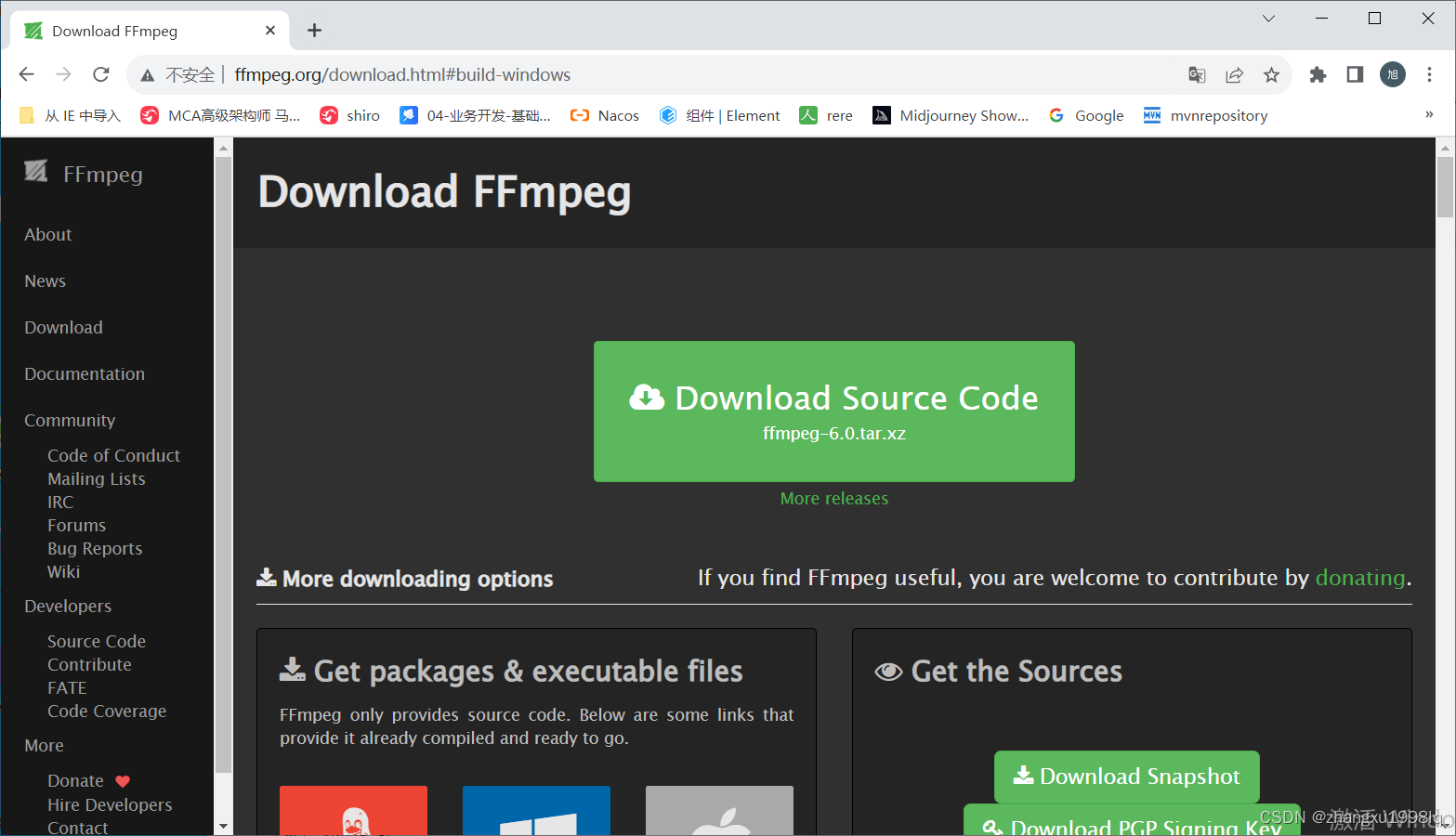The image size is (1456, 836).
Task: Open the Wiki sidebar link
Action: (64, 572)
